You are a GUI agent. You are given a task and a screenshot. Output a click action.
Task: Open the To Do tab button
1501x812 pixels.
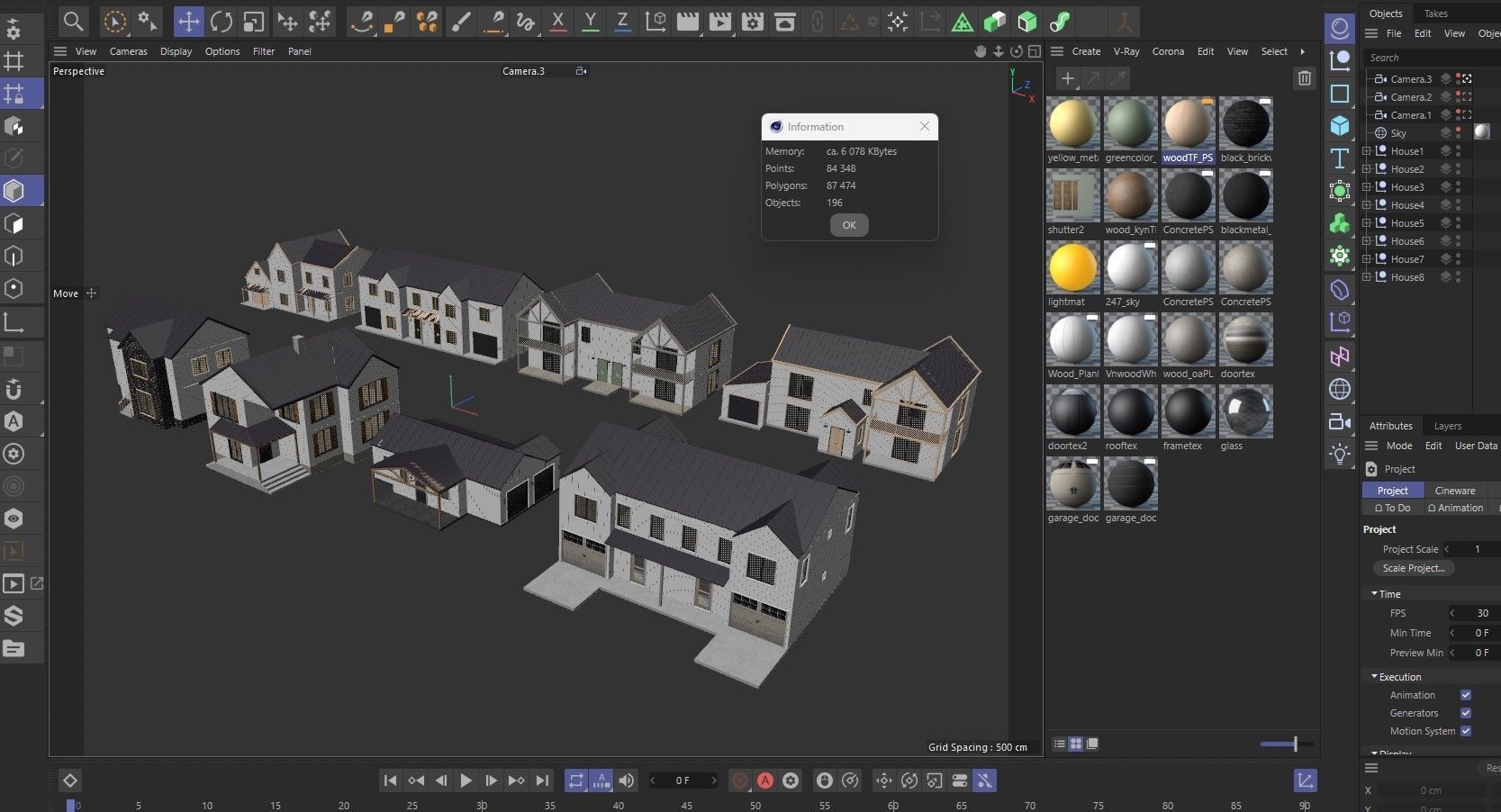pos(1392,508)
